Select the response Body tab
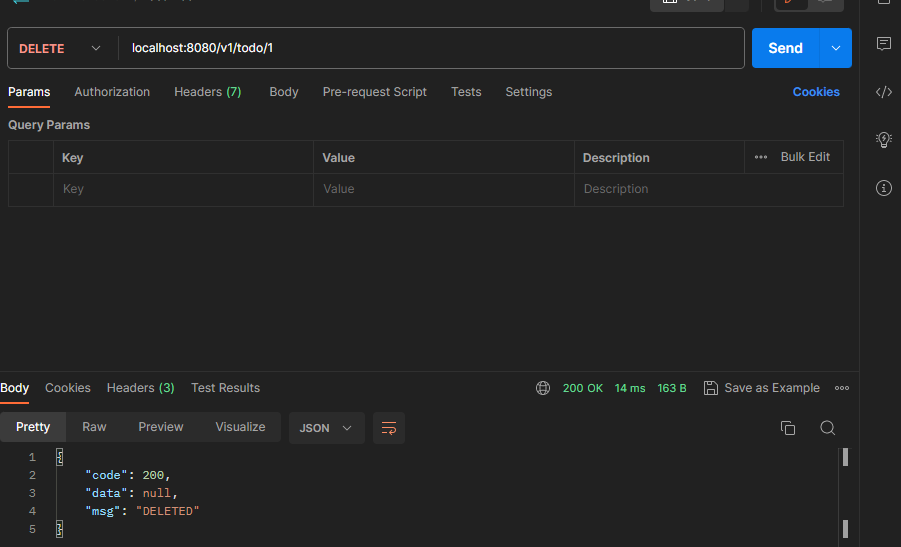 click(x=14, y=388)
